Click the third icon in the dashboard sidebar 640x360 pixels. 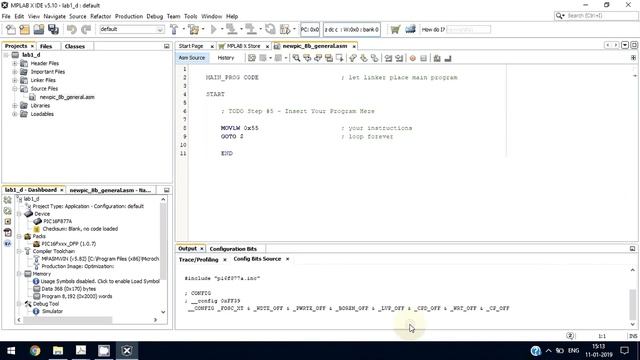click(x=7, y=222)
